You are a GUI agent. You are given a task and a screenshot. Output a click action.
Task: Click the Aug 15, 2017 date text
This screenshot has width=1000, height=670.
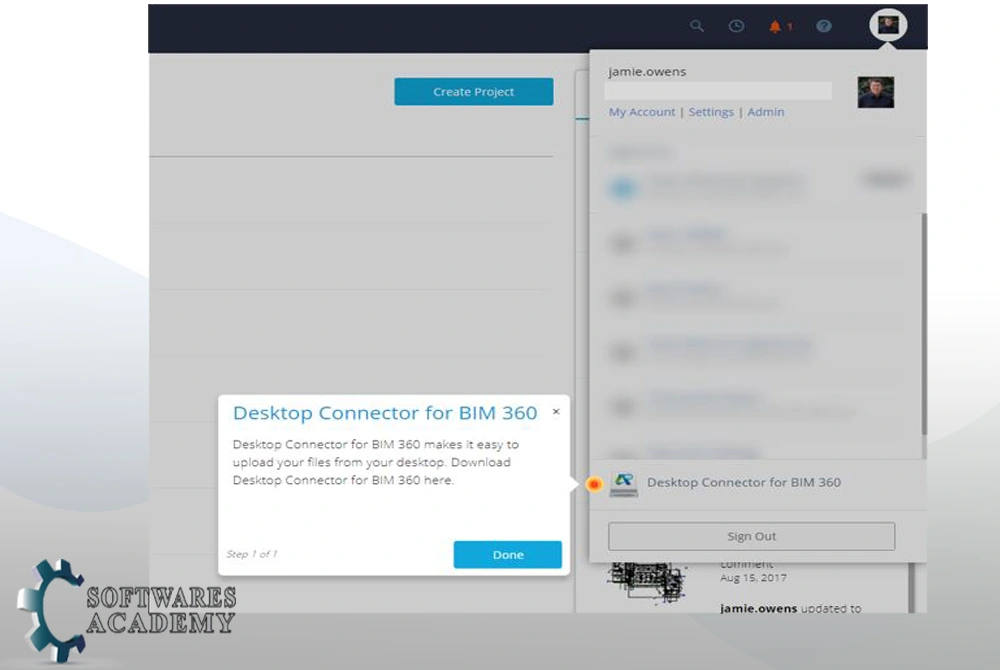753,578
